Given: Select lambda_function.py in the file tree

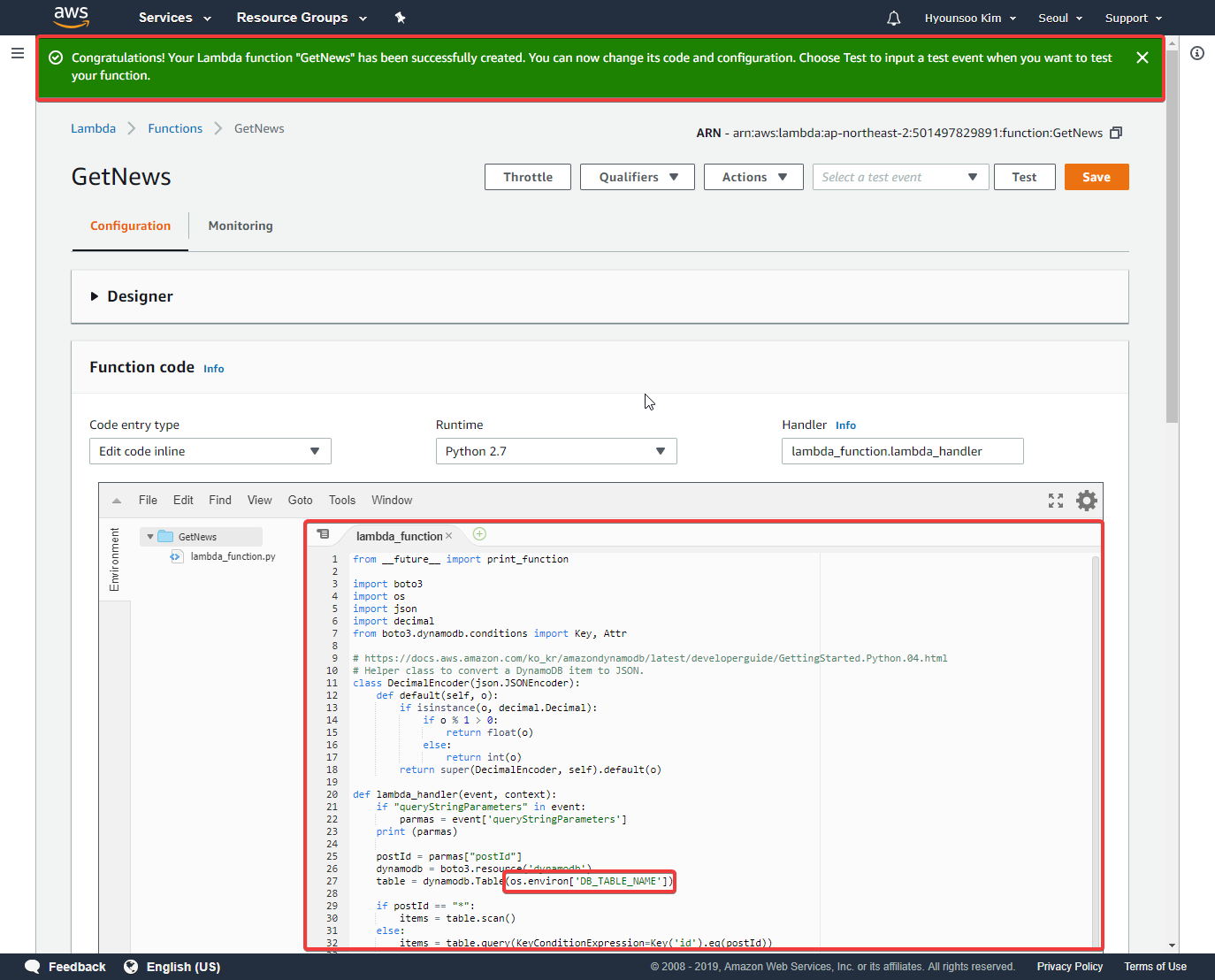Looking at the screenshot, I should [233, 556].
